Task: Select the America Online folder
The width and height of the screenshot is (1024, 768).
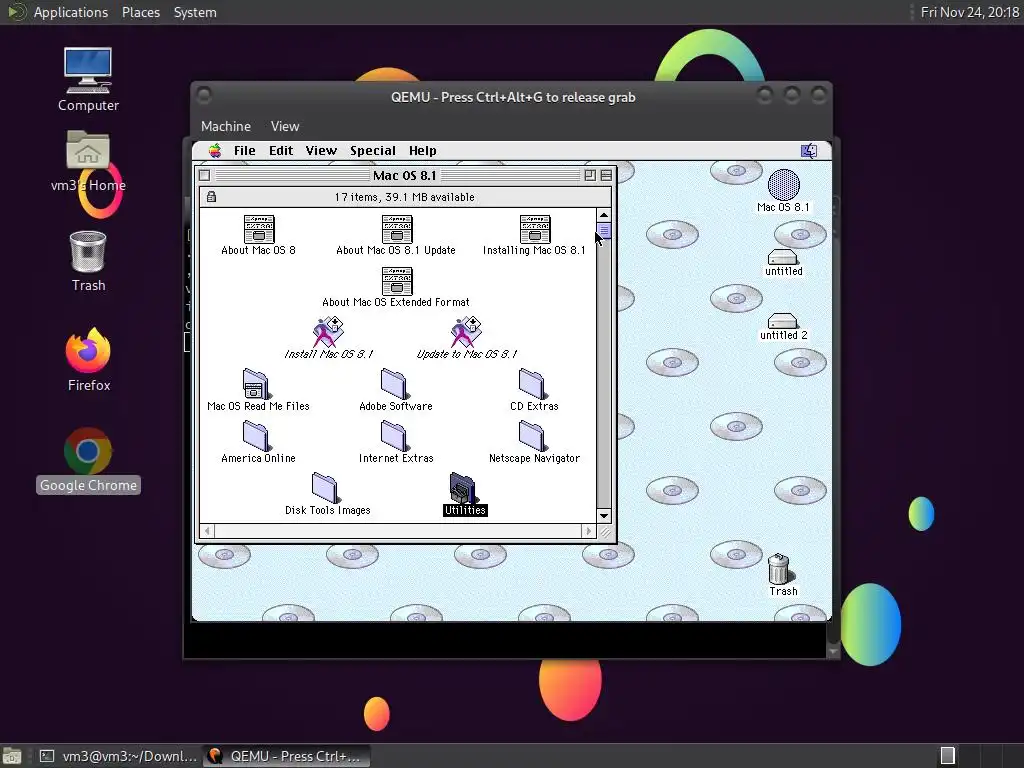Action: tap(255, 436)
